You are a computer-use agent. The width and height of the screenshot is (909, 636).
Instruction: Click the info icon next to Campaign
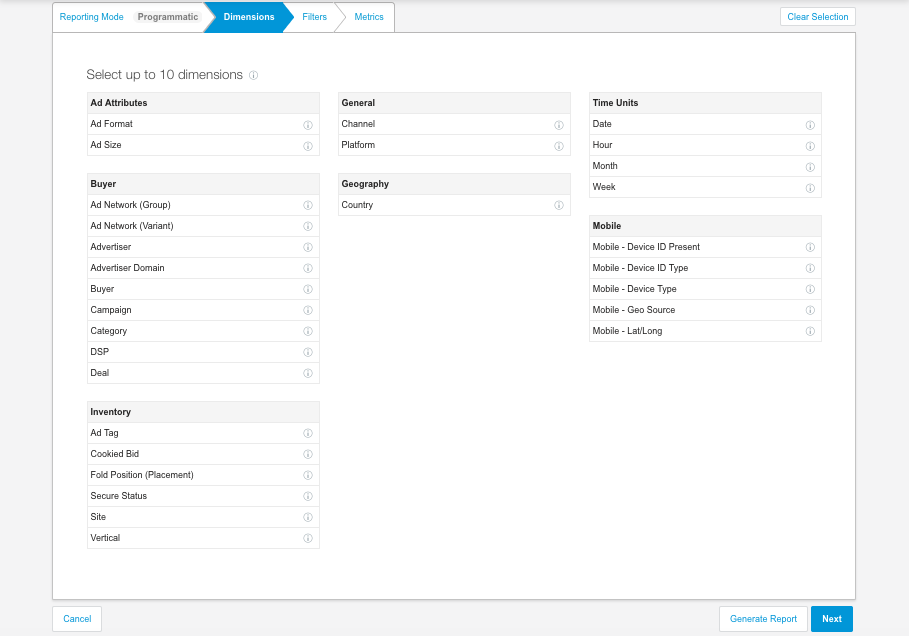tap(307, 310)
